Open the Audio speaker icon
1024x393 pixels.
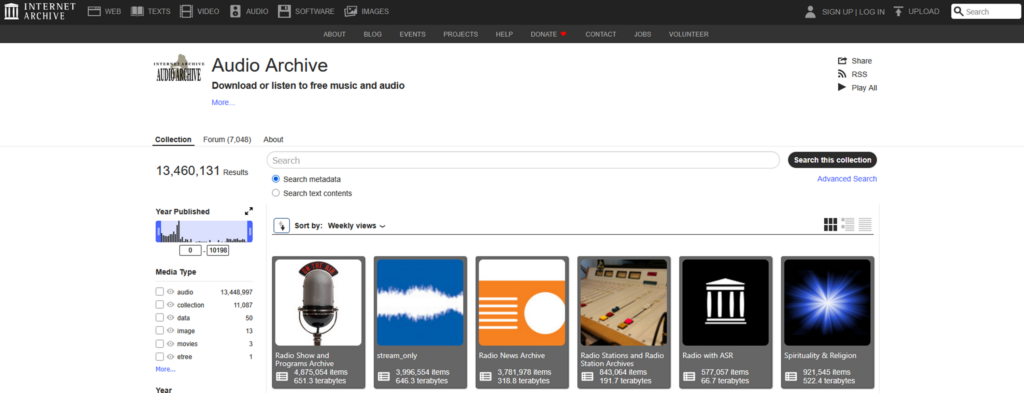[235, 11]
